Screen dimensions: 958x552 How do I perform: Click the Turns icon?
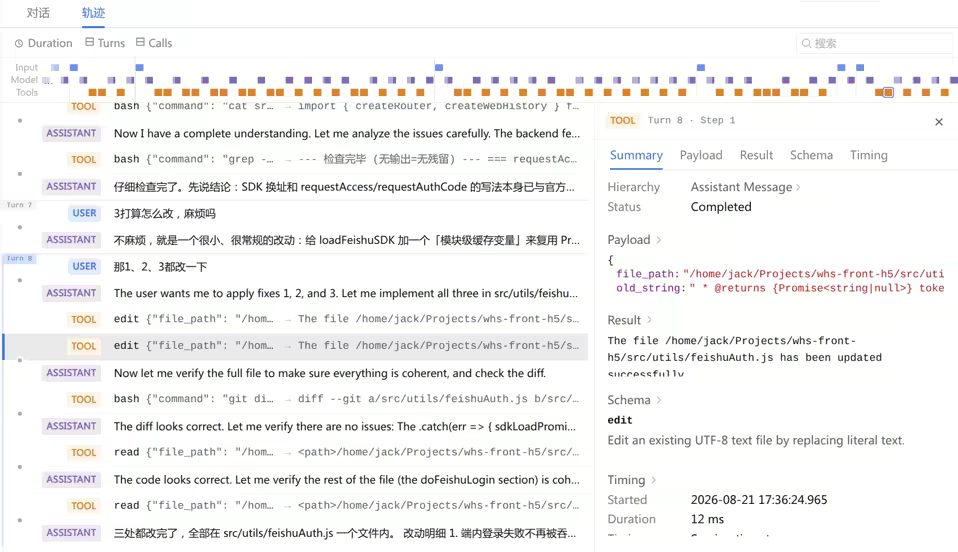89,42
